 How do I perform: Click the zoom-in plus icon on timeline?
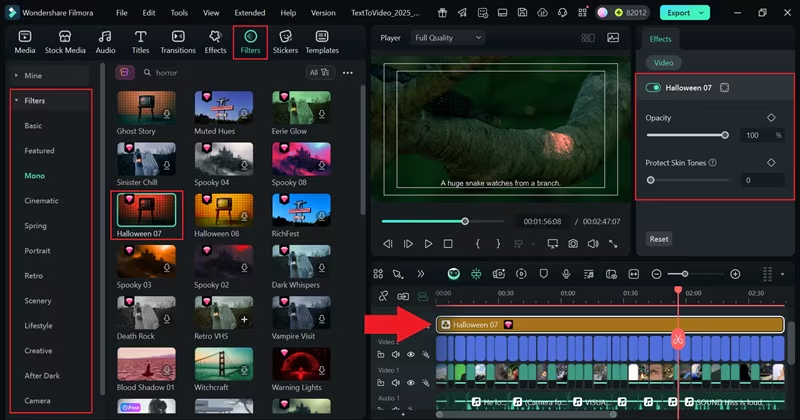735,274
